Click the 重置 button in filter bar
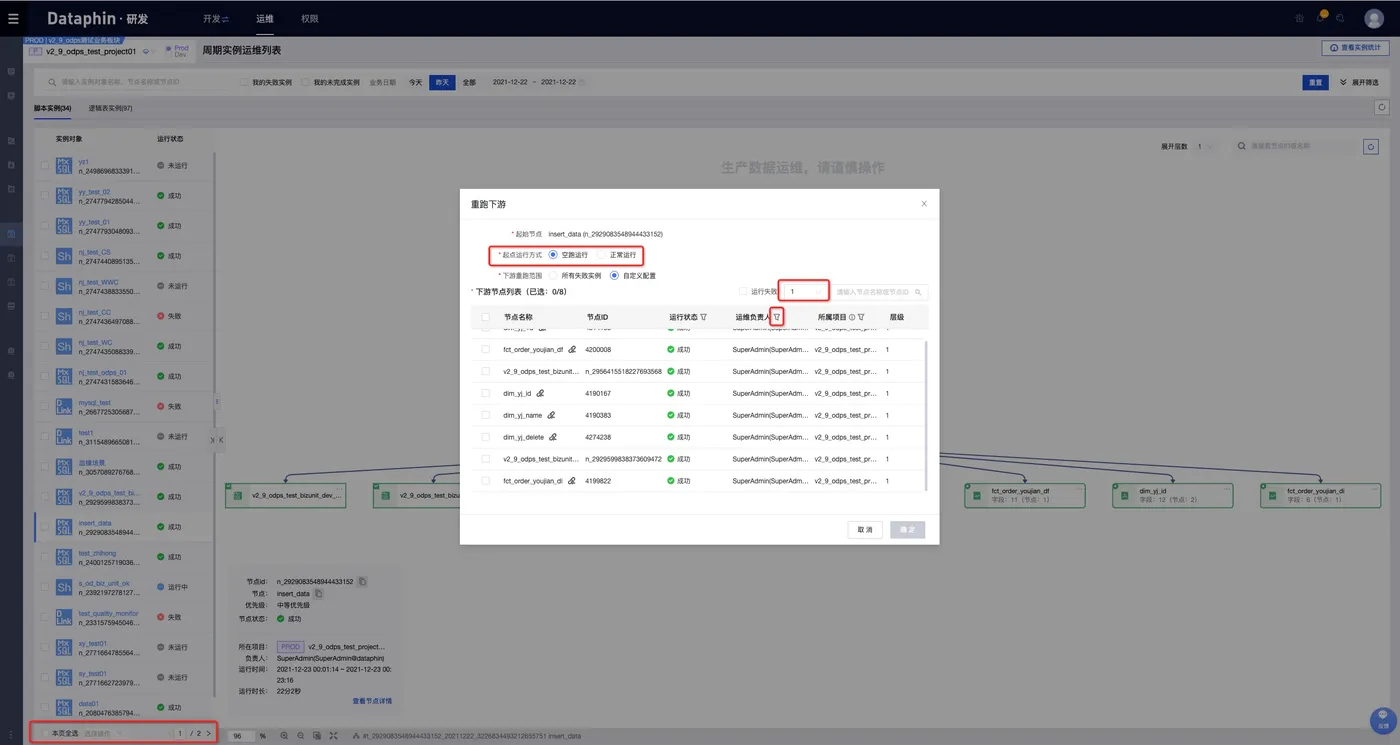Viewport: 1400px width, 745px height. point(1315,82)
